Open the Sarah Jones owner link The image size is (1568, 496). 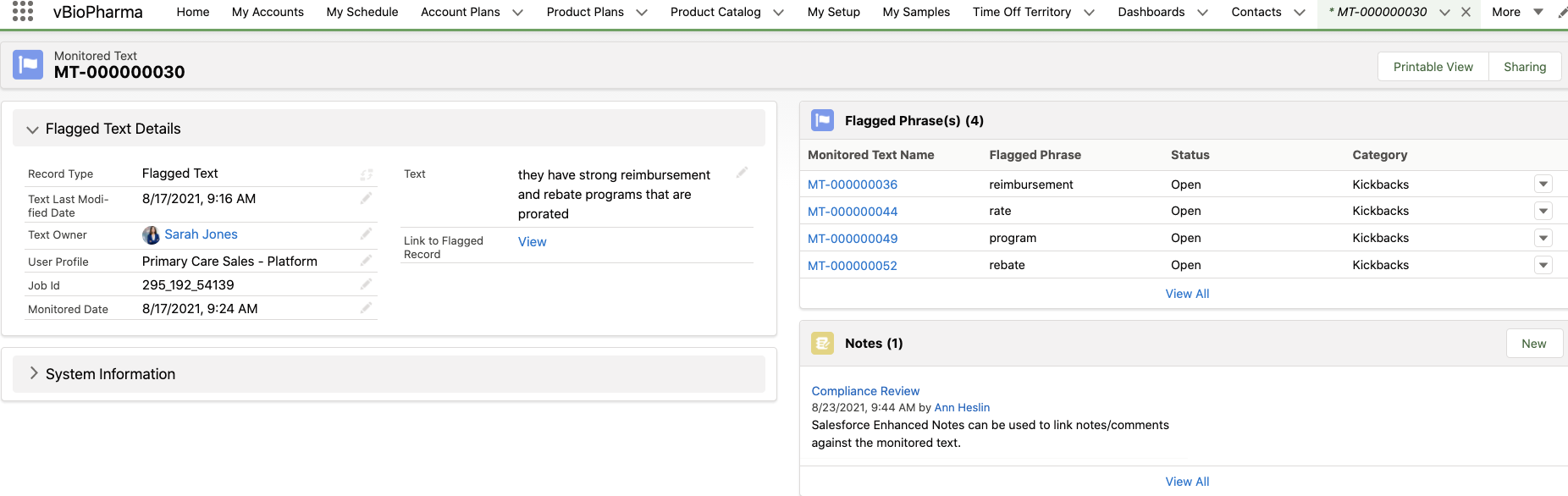click(201, 234)
